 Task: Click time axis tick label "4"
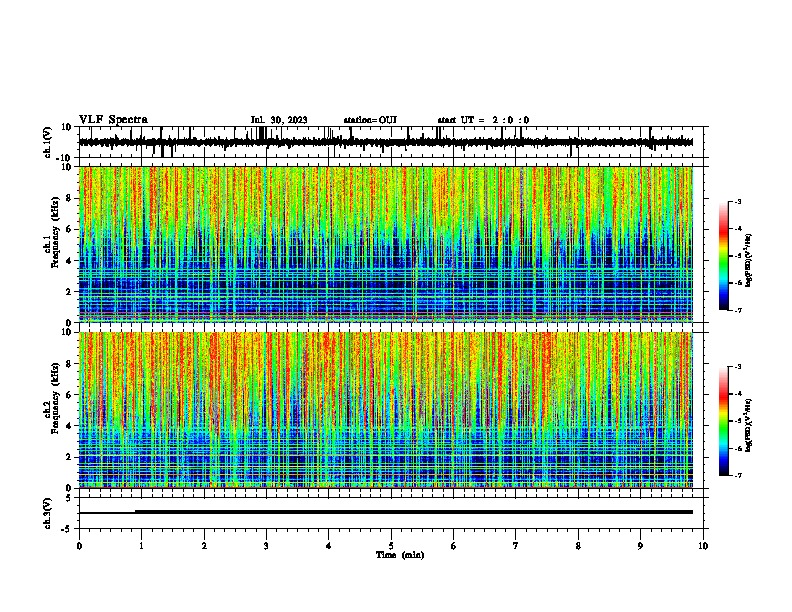[x=329, y=546]
